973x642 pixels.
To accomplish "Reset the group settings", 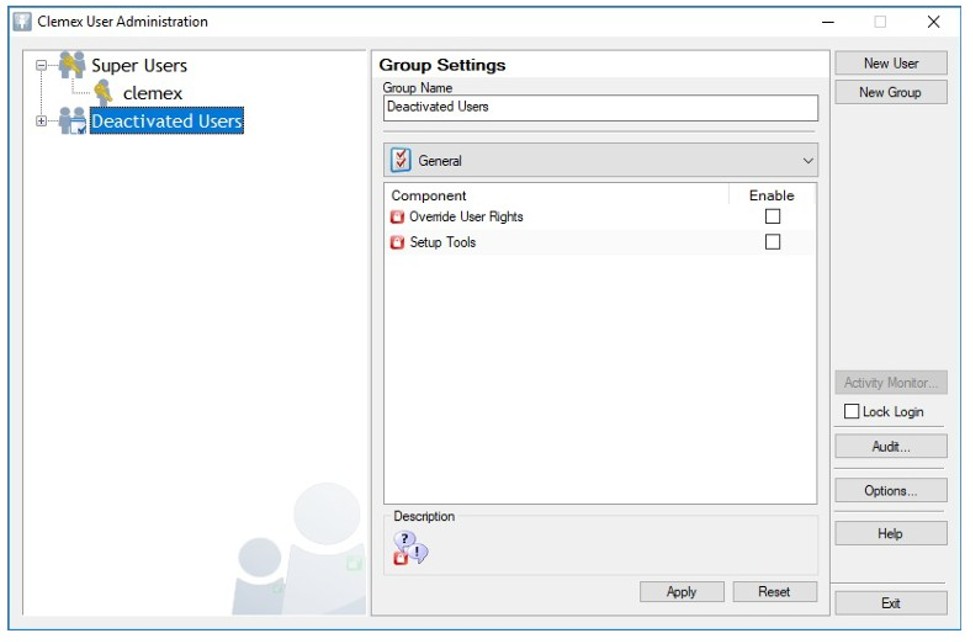I will pyautogui.click(x=774, y=592).
